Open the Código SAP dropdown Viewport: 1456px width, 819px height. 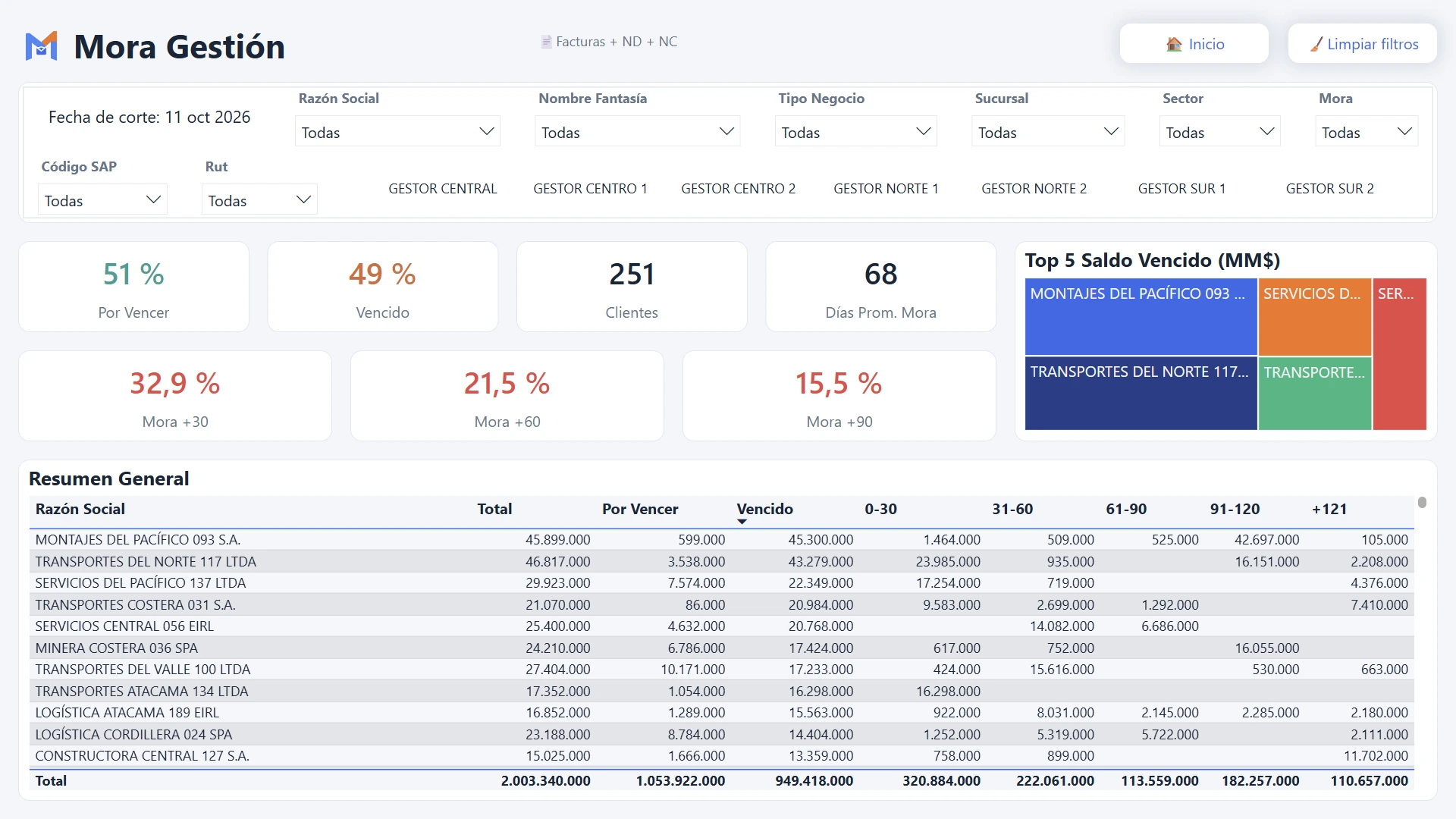(x=102, y=200)
